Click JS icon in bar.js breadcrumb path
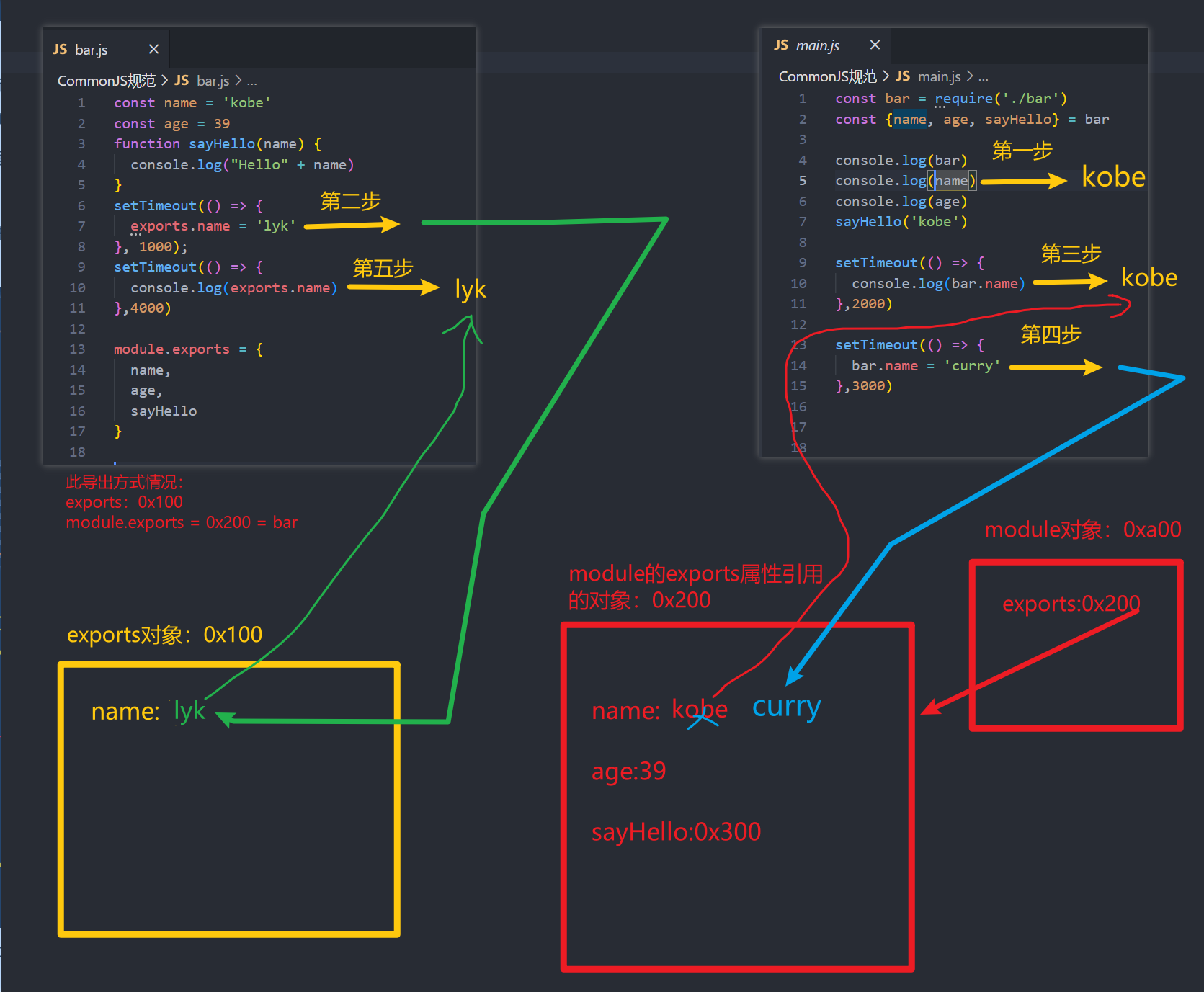Viewport: 1204px width, 992px height. coord(182,81)
